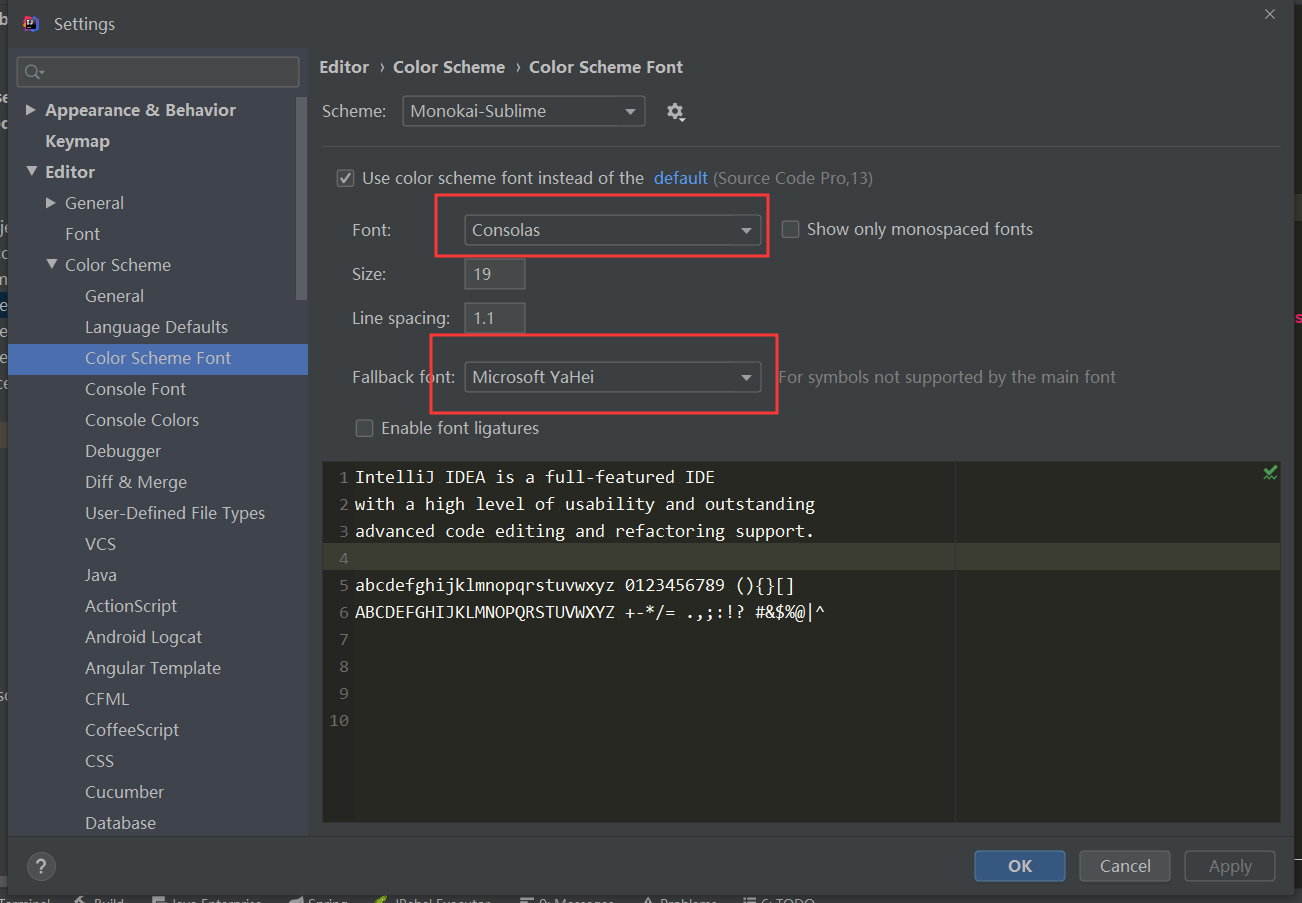Image resolution: width=1302 pixels, height=903 pixels.
Task: Open Console Colors settings
Action: [142, 420]
